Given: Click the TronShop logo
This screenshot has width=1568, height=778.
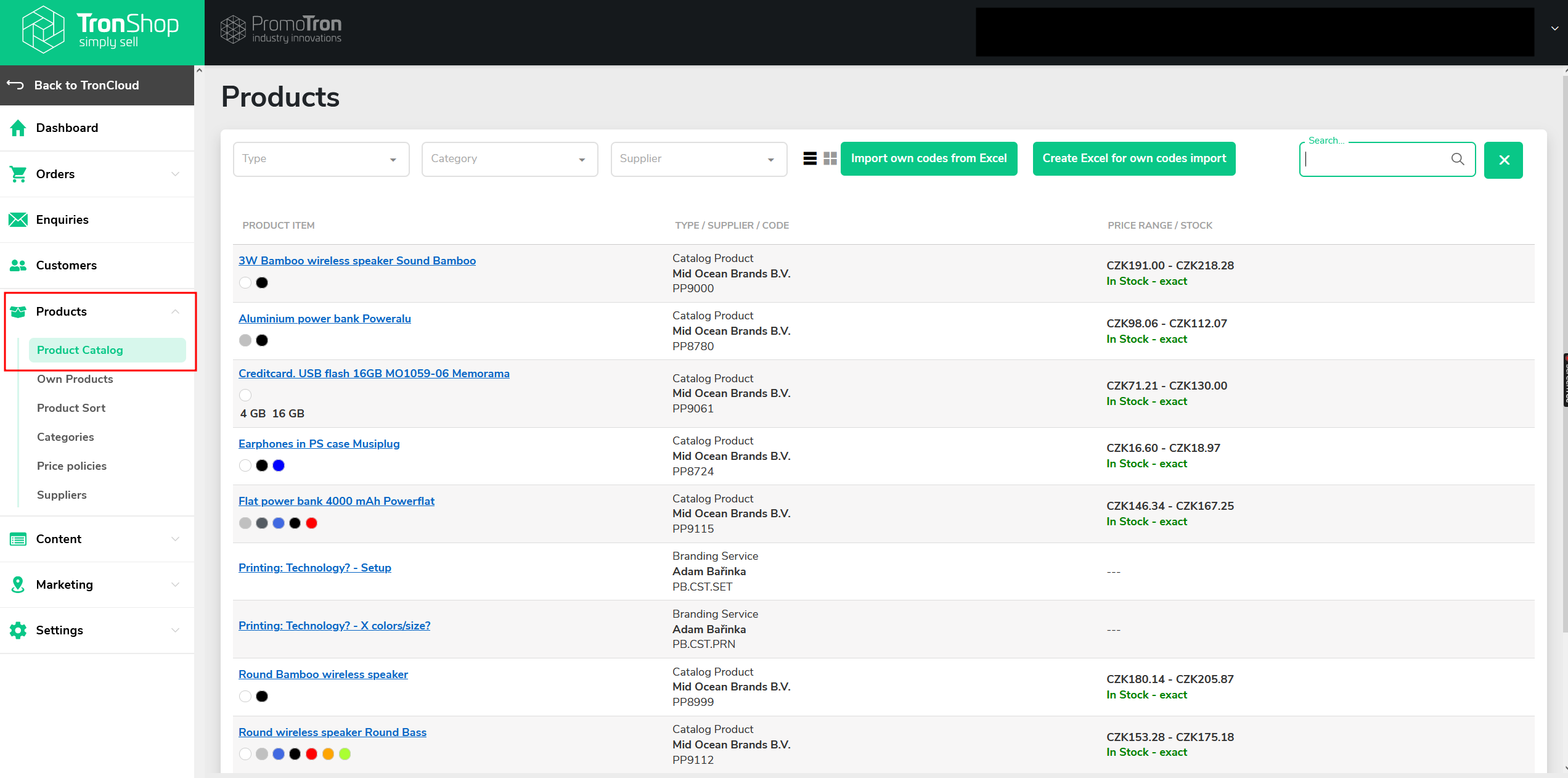Looking at the screenshot, I should coord(100,29).
